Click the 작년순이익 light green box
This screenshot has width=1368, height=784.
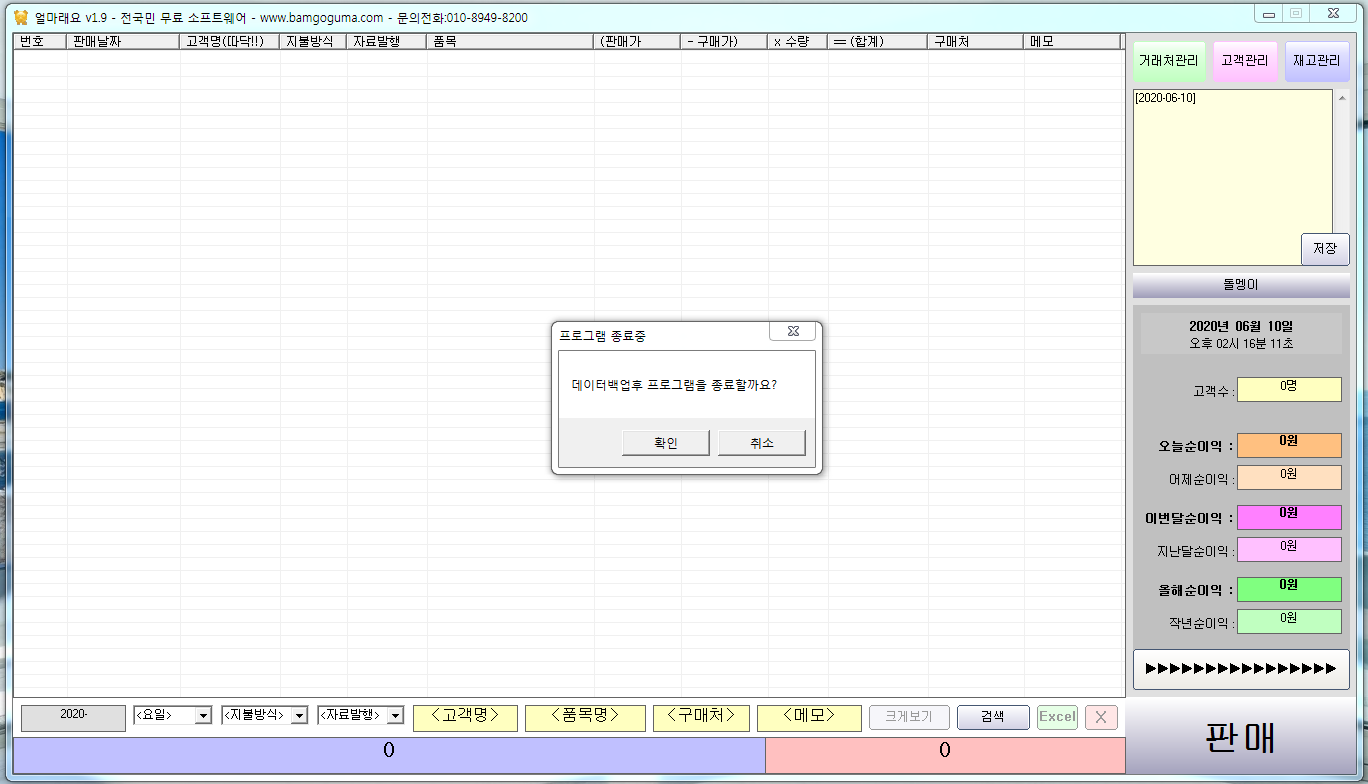[x=1289, y=621]
